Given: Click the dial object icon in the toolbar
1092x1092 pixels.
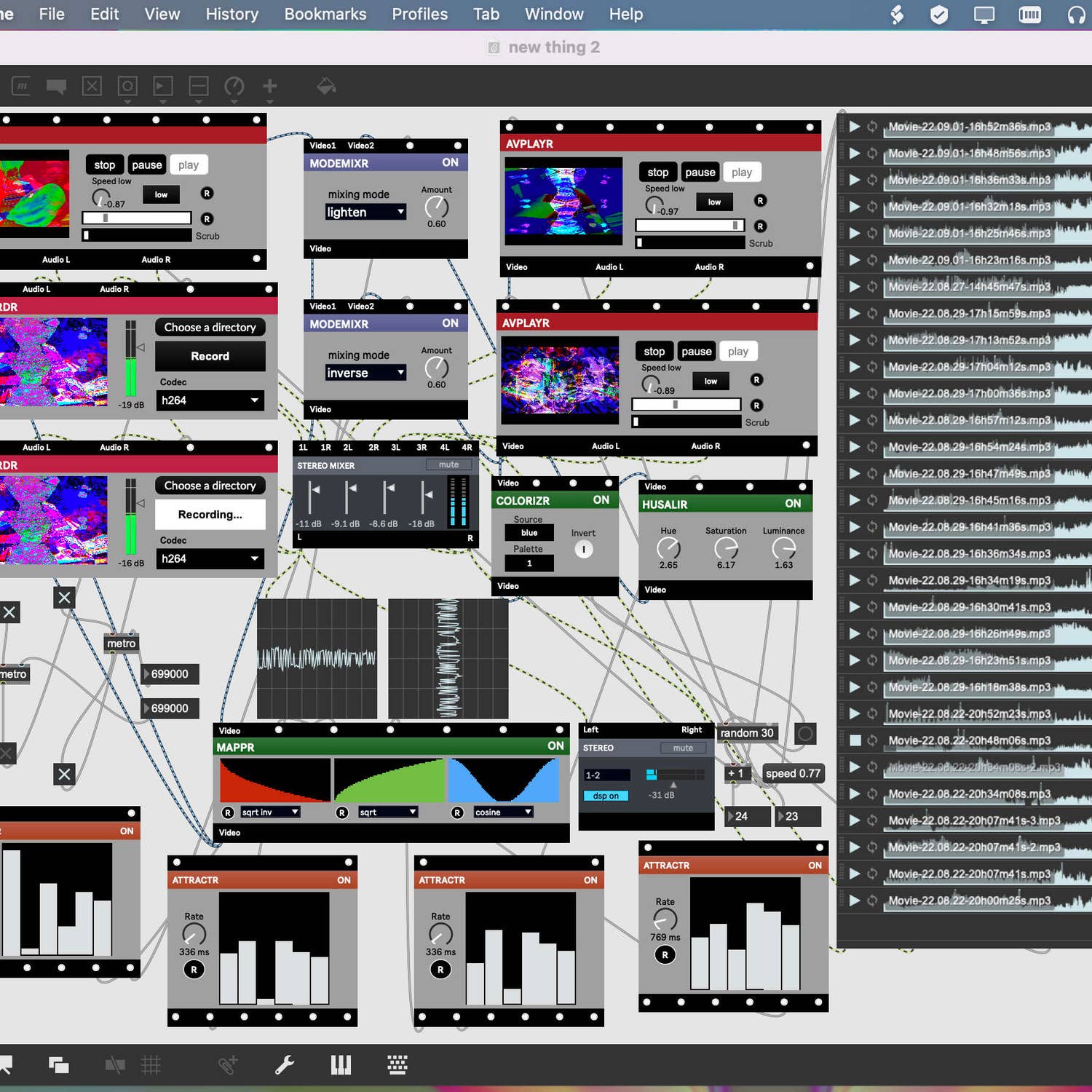Looking at the screenshot, I should (x=234, y=87).
